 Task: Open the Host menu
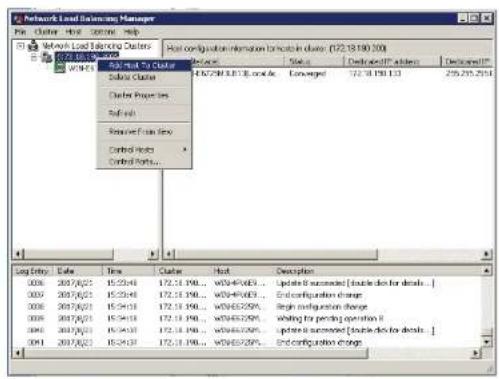tap(73, 32)
